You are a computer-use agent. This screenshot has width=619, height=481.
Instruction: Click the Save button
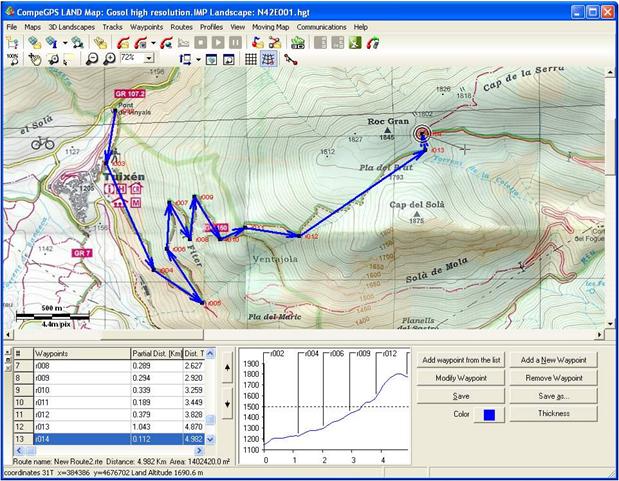(461, 396)
